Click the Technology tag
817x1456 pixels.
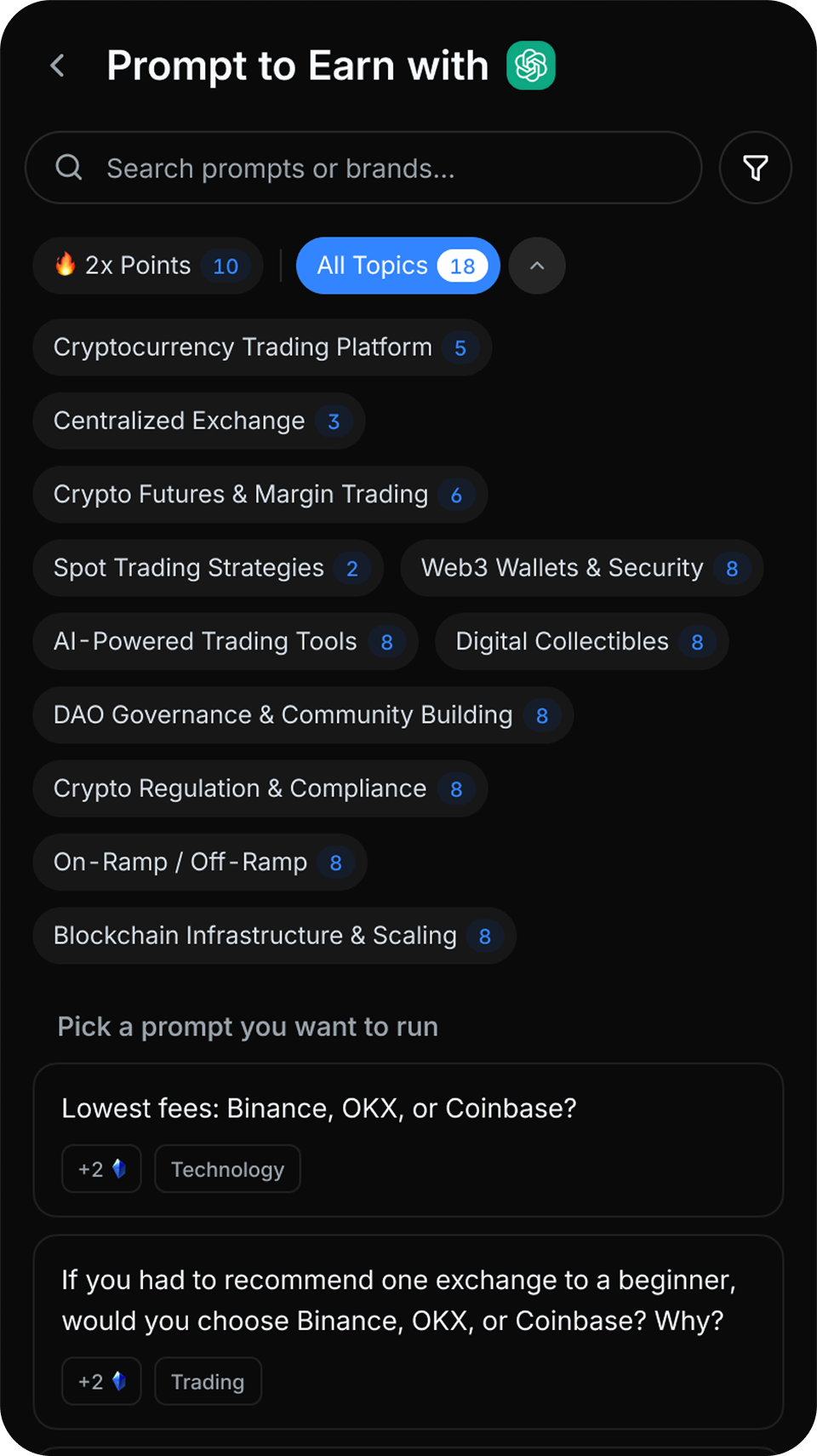(x=227, y=1169)
